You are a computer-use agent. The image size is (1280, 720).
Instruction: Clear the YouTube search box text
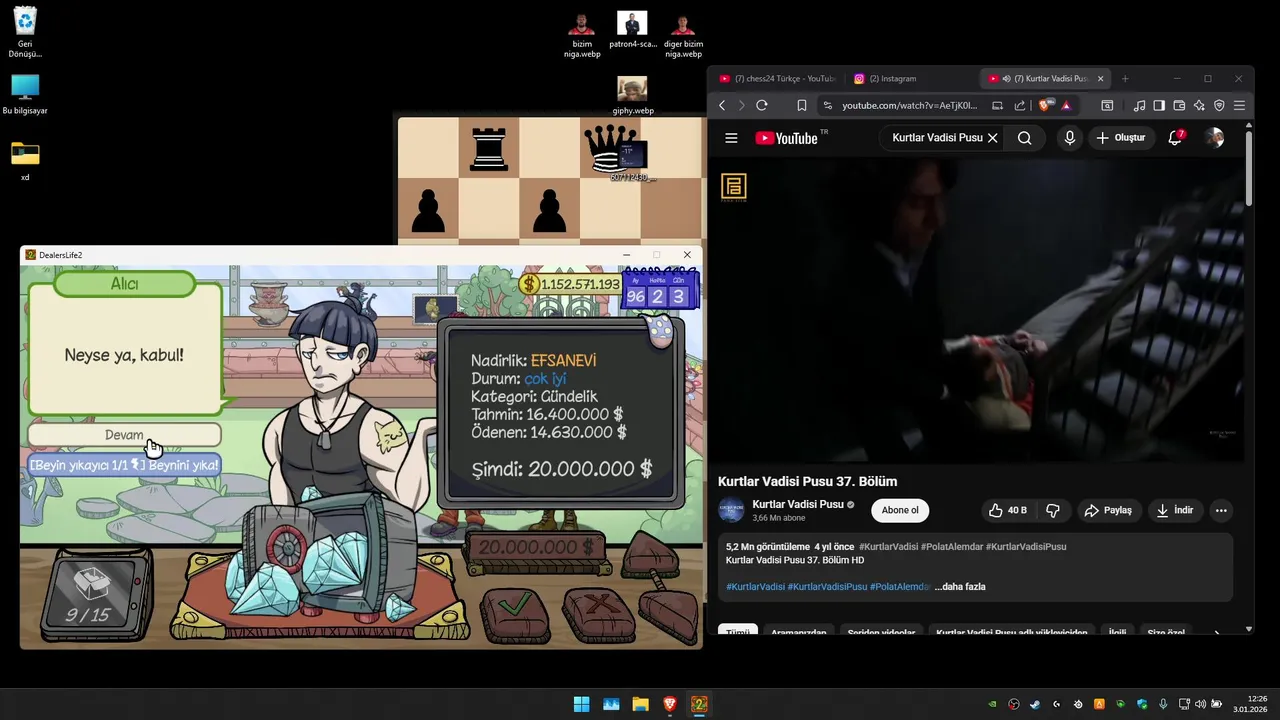tap(992, 138)
